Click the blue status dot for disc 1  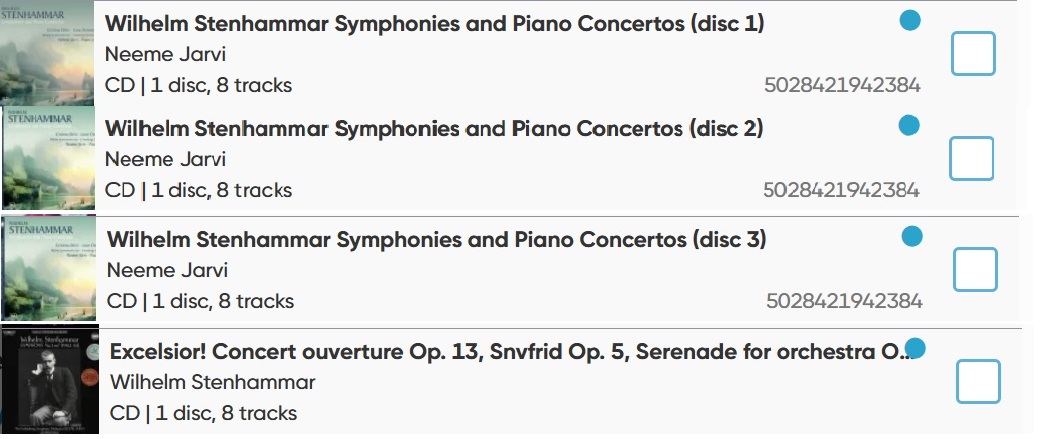[x=910, y=20]
